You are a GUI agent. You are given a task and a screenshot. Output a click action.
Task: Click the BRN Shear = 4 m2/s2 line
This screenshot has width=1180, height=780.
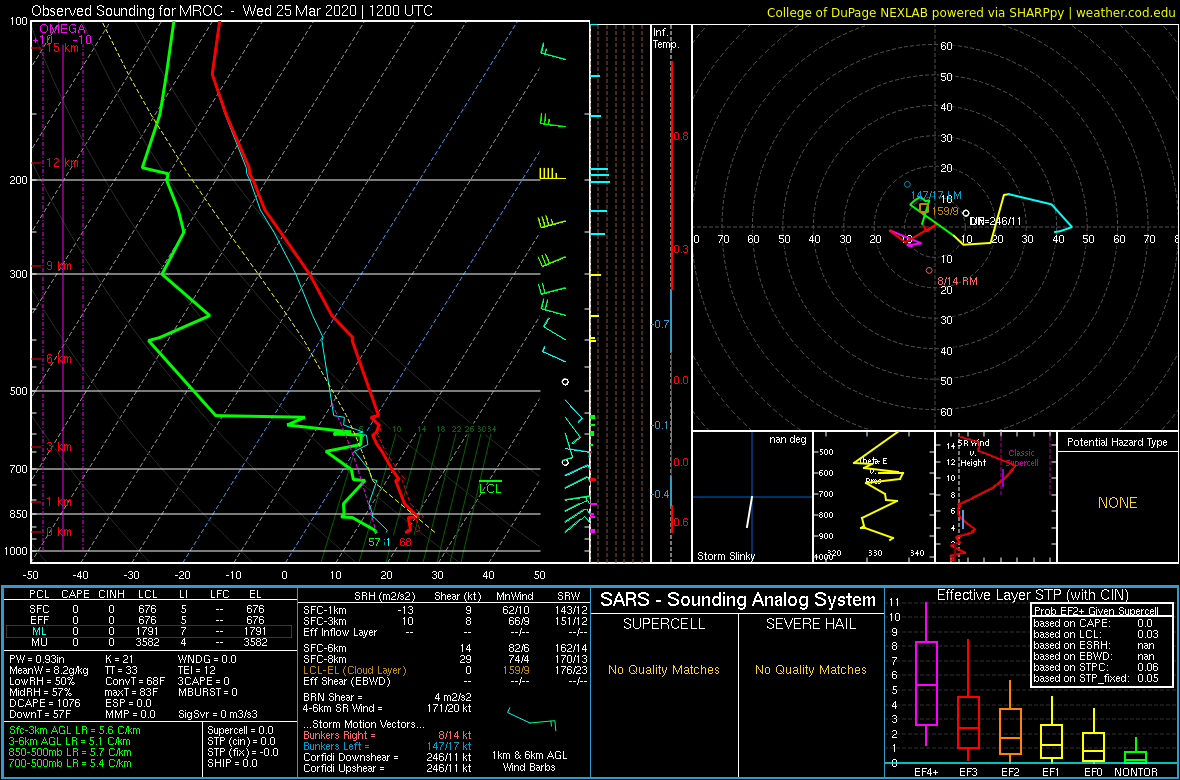pos(387,696)
